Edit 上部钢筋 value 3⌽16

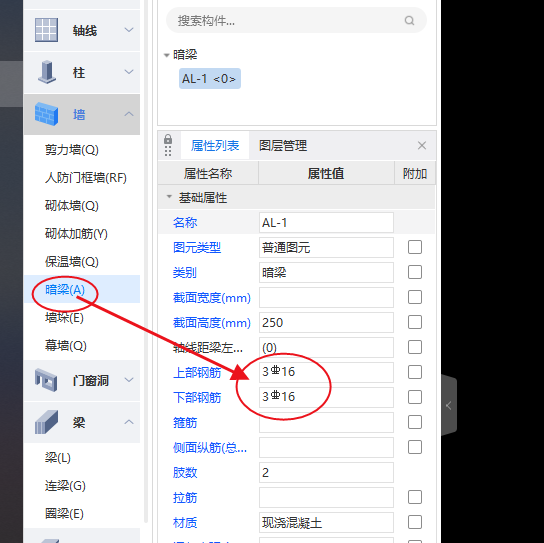[326, 372]
